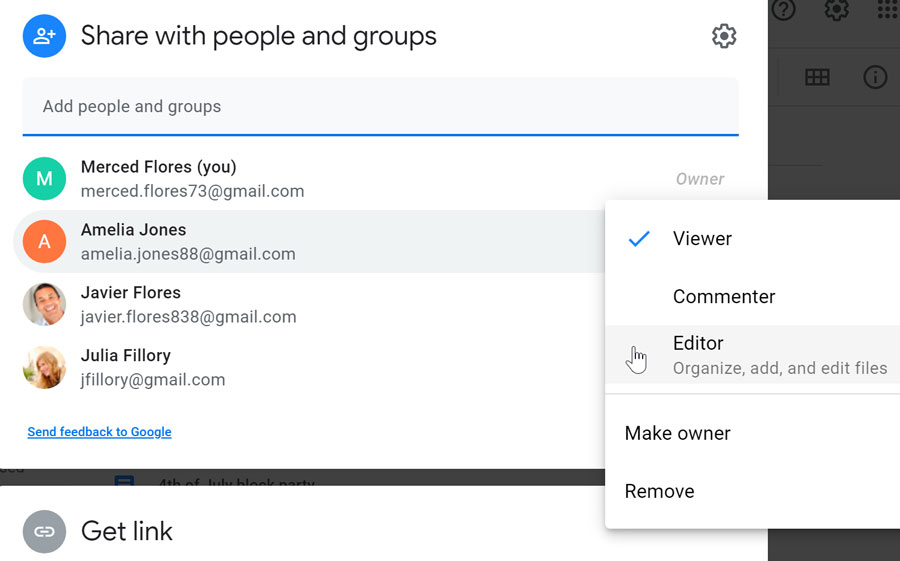
Task: Open Send feedback to Google link
Action: 99,432
